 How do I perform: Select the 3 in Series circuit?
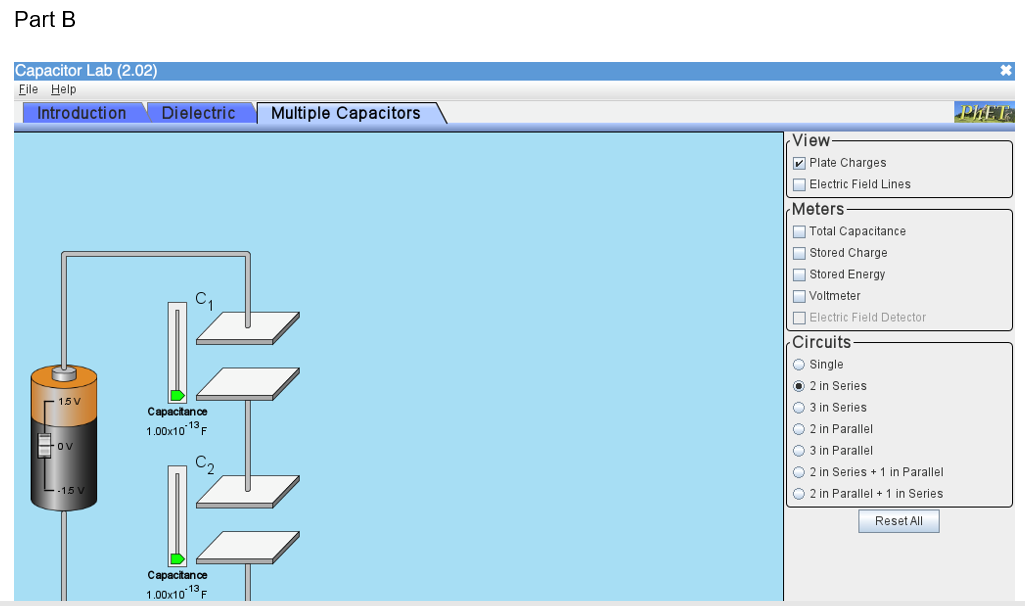coord(798,407)
